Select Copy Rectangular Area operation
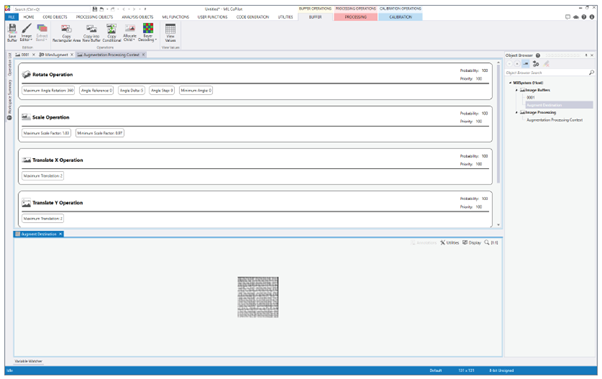Image resolution: width=602 pixels, height=379 pixels. point(66,33)
